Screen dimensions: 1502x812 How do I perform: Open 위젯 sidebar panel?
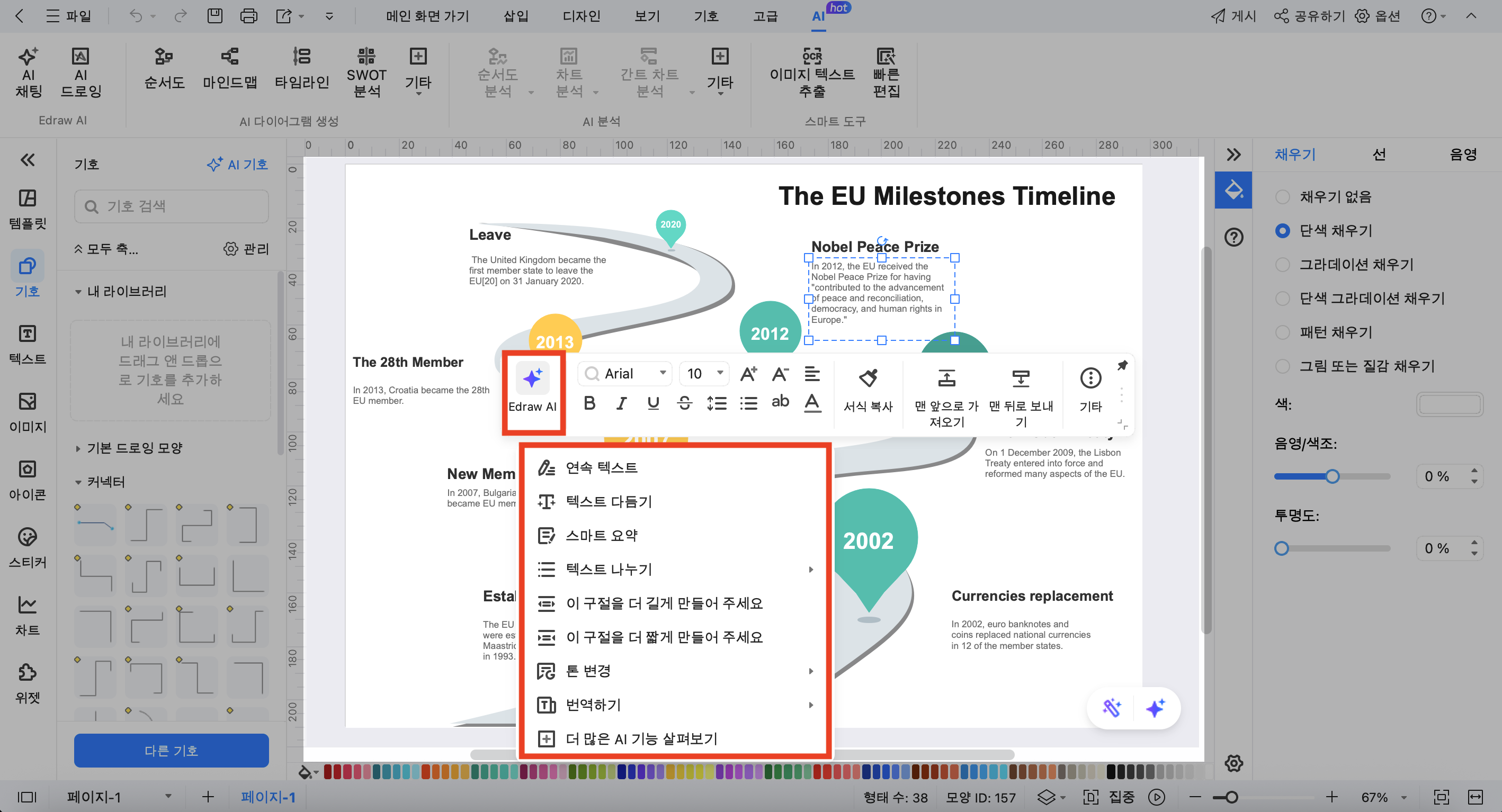click(28, 683)
